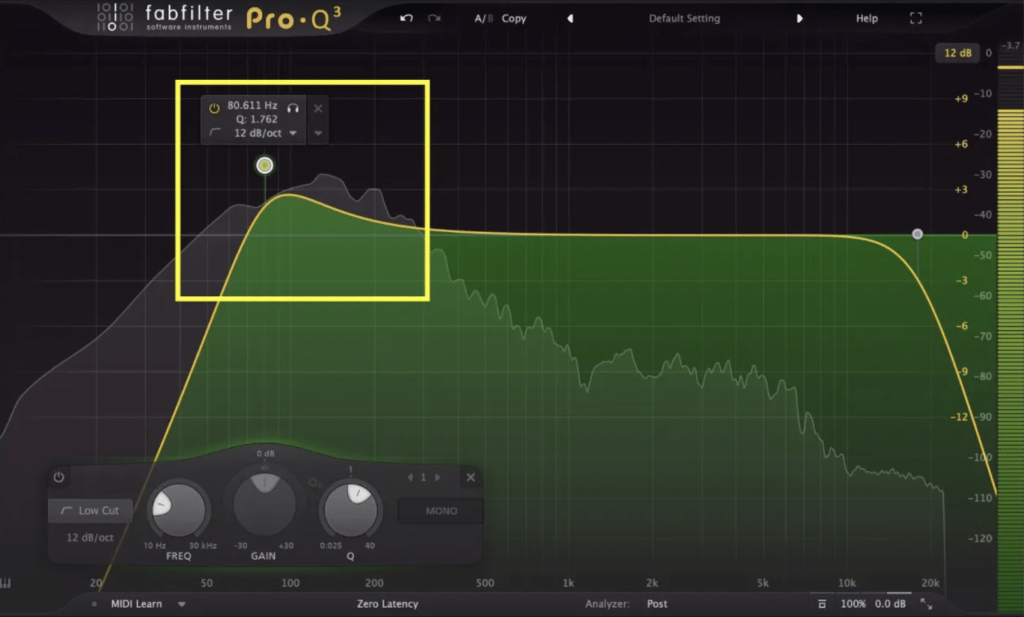Open the 12 dB/oct slope dropdown
Image resolution: width=1024 pixels, height=617 pixels.
click(x=293, y=133)
